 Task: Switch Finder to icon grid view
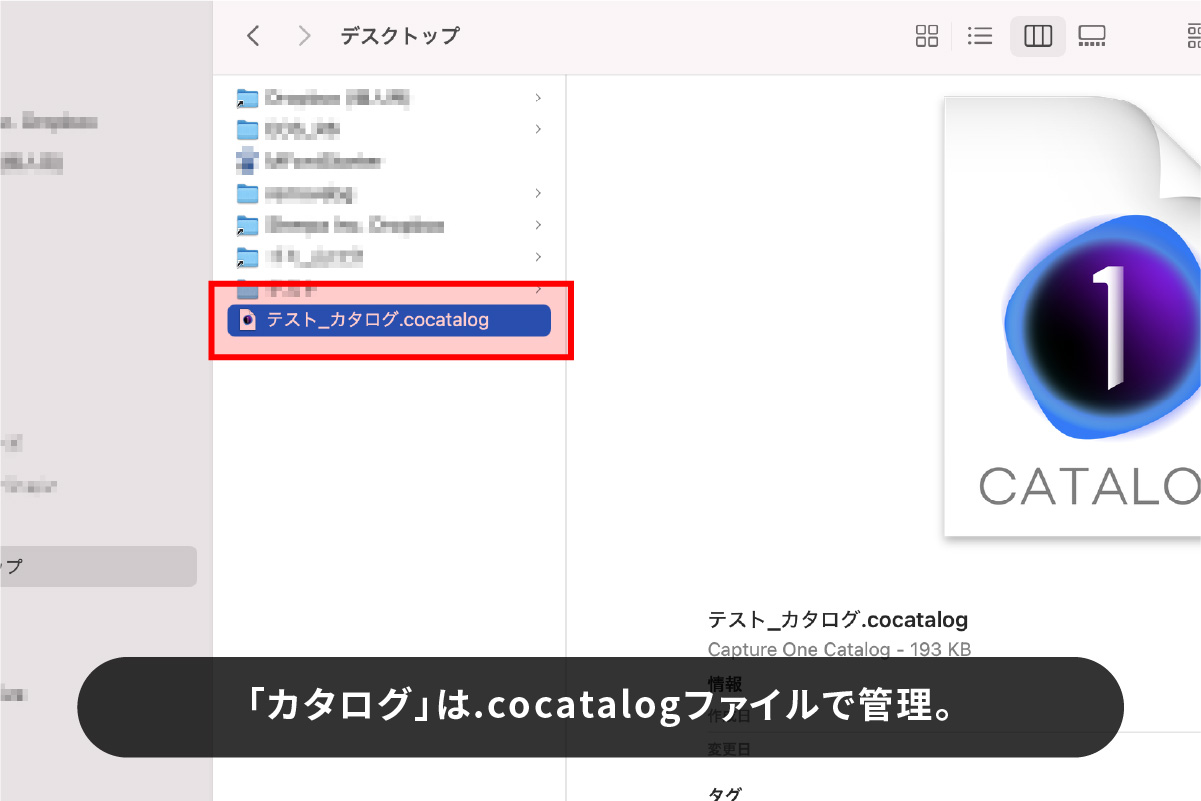coord(927,37)
